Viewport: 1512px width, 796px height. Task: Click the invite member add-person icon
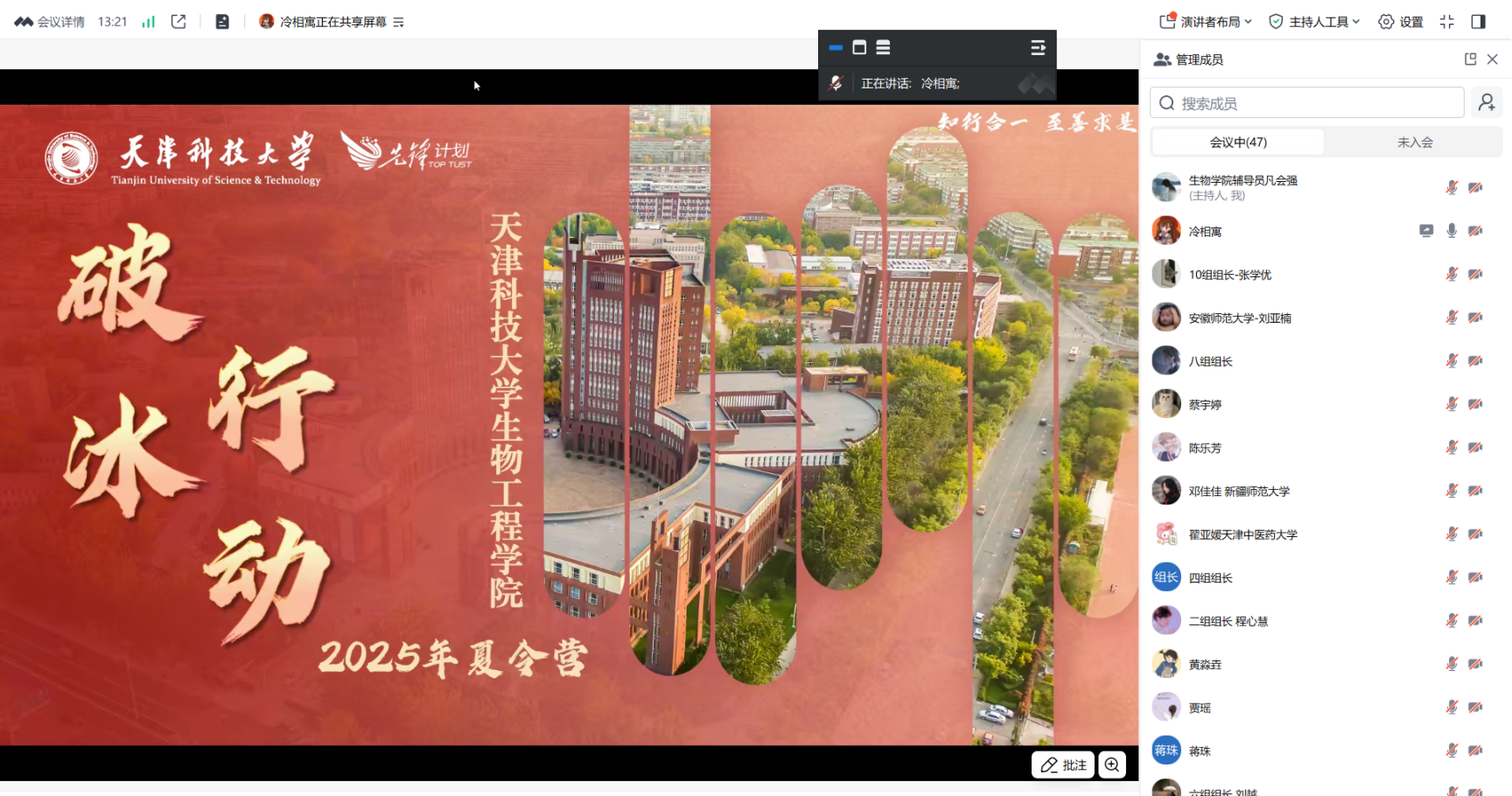click(1487, 103)
